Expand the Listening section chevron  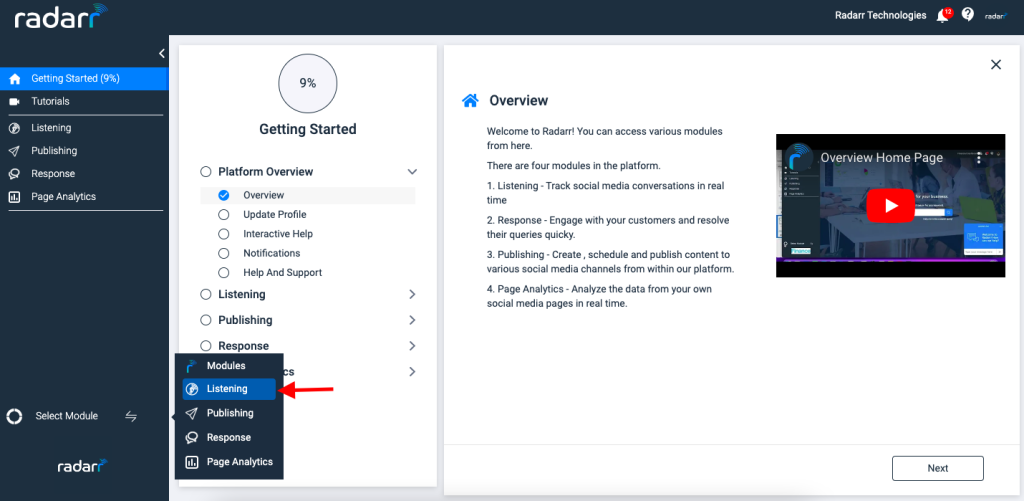[x=412, y=295]
